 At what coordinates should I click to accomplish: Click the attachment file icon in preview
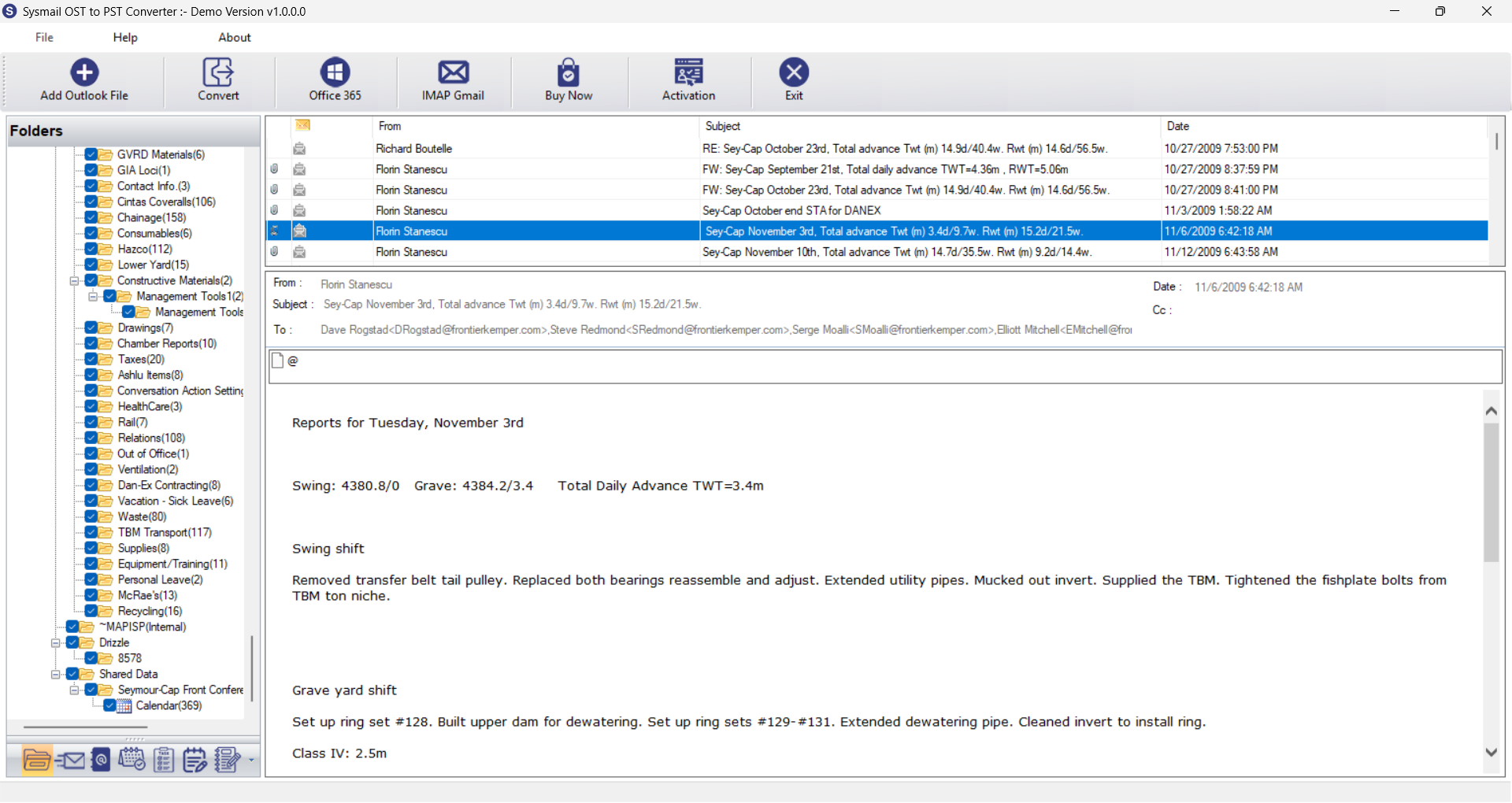pos(277,361)
